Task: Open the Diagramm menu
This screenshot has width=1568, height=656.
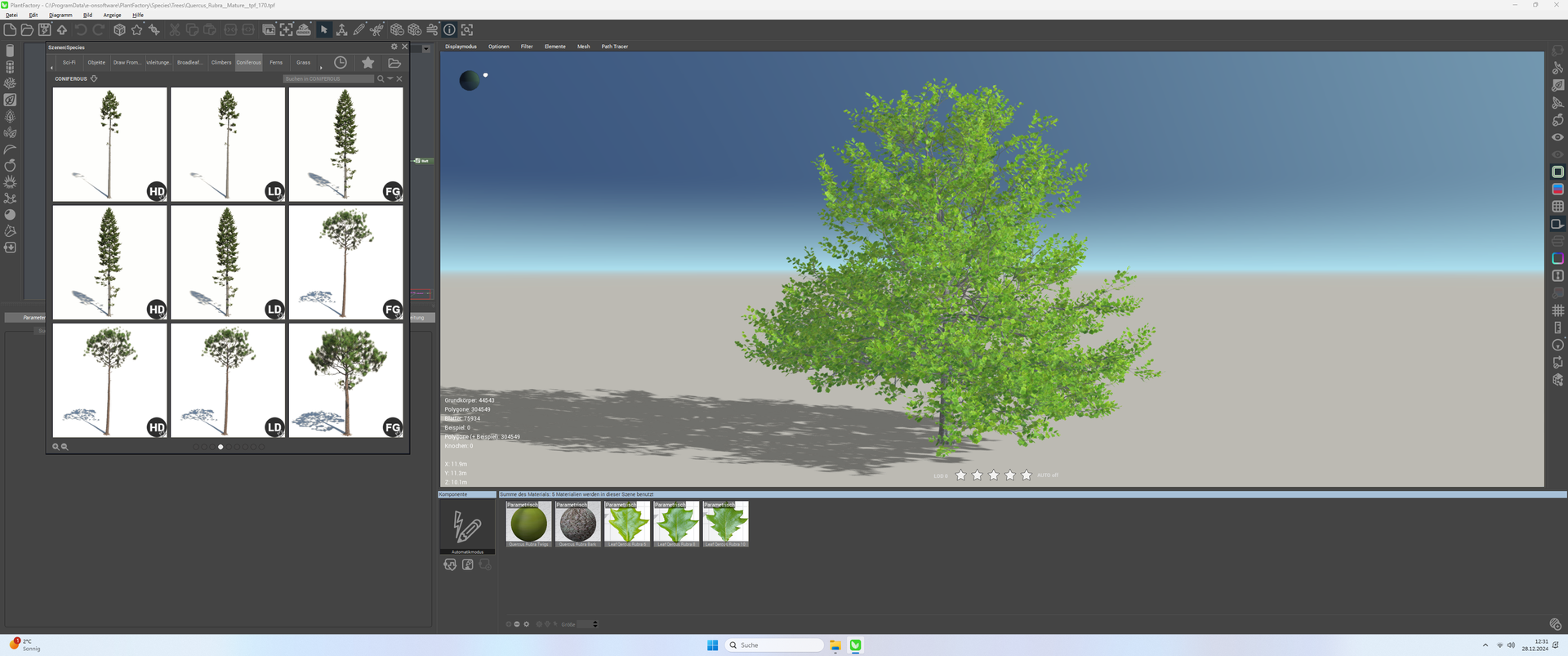Action: click(60, 15)
